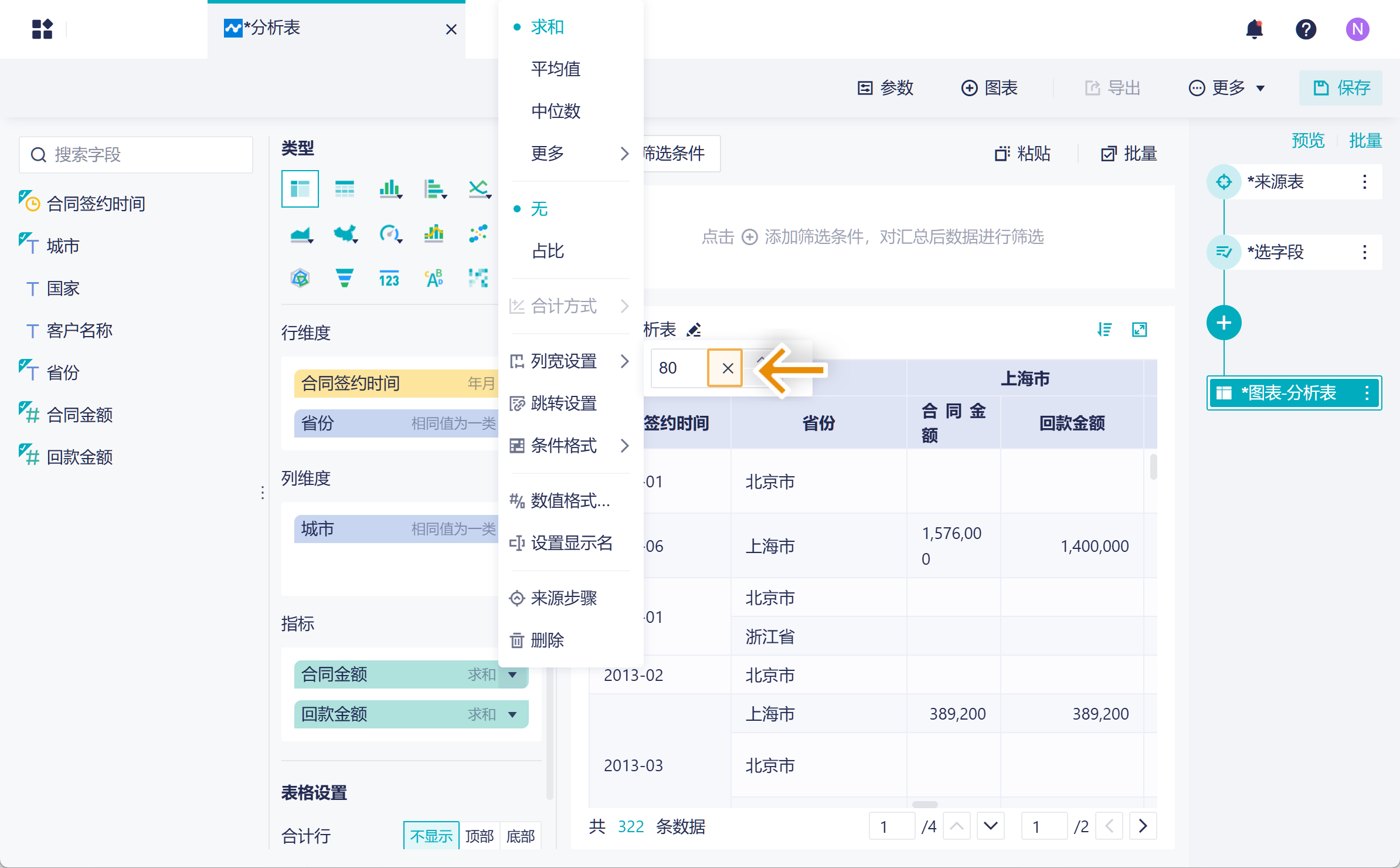Open the 预览 link
The height and width of the screenshot is (868, 1400).
pos(1307,141)
